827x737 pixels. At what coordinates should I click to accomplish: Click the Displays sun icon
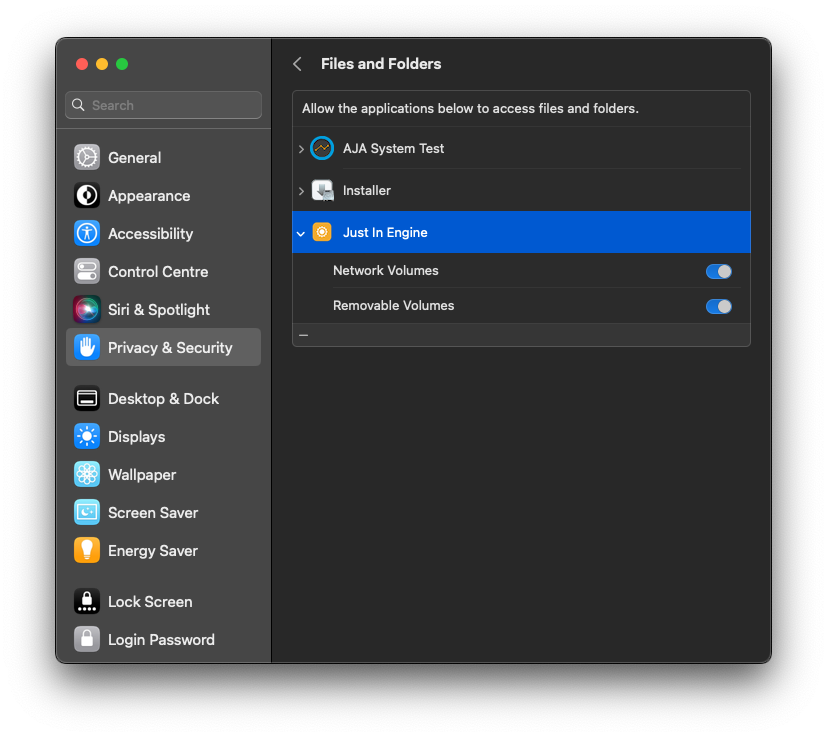point(87,436)
